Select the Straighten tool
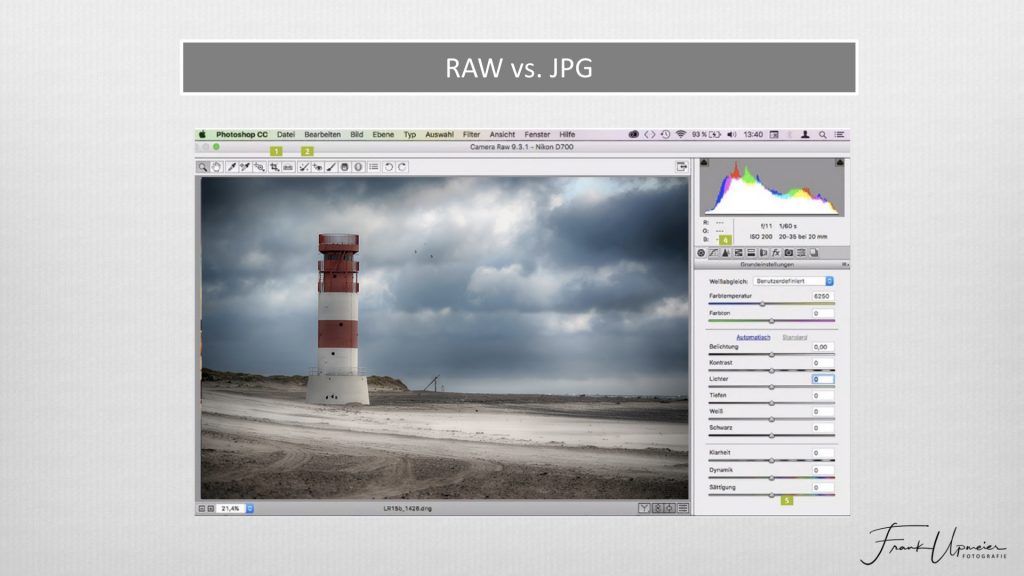 click(288, 167)
